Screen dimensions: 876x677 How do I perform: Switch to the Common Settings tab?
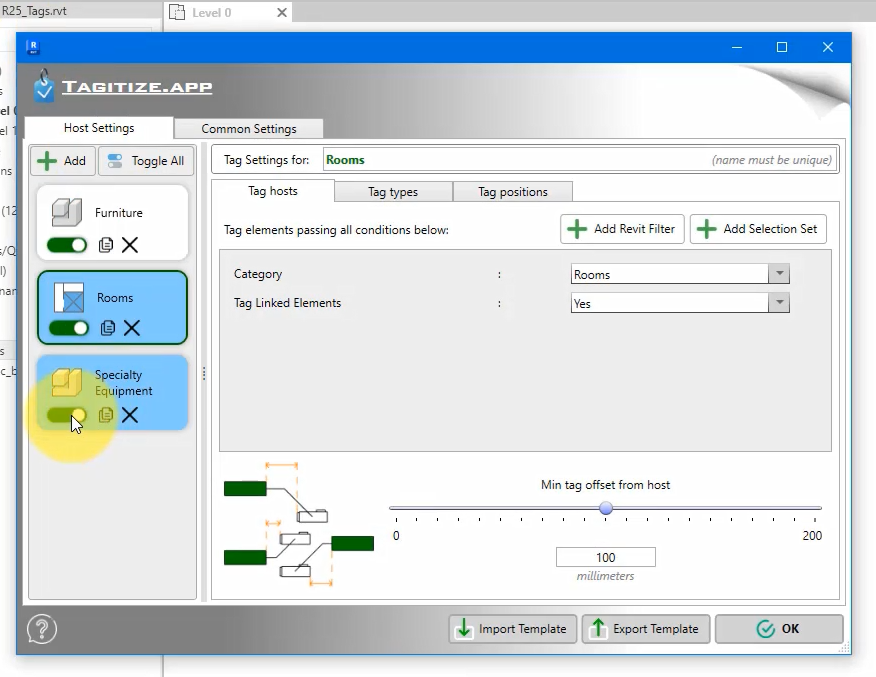pyautogui.click(x=249, y=129)
